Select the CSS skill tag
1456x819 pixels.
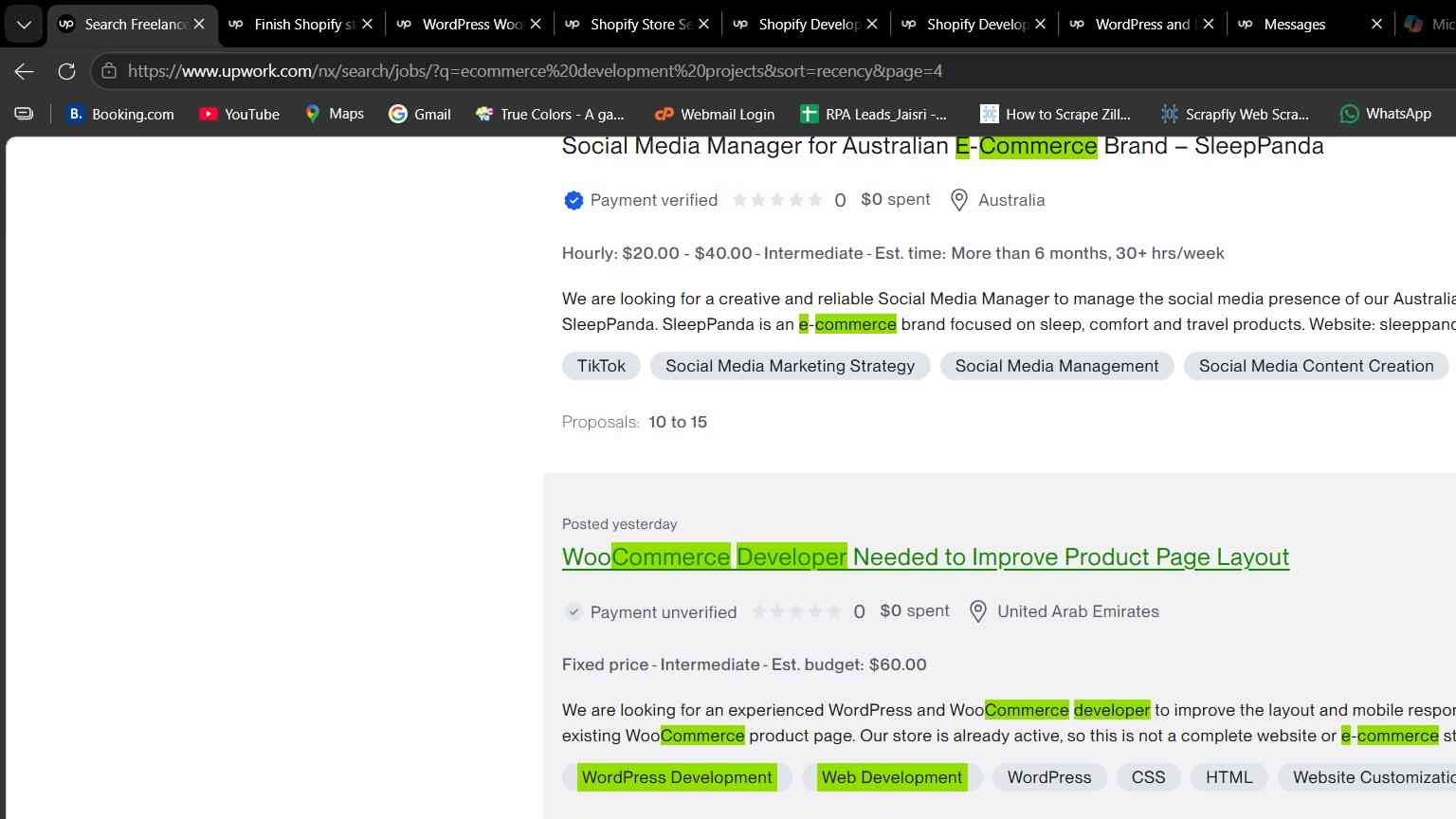(x=1148, y=777)
